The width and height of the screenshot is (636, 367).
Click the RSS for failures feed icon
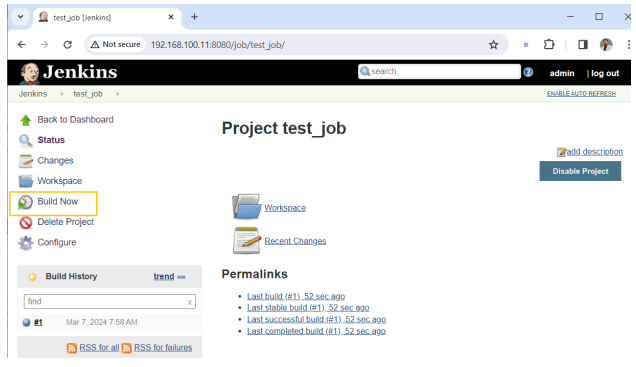pos(127,348)
